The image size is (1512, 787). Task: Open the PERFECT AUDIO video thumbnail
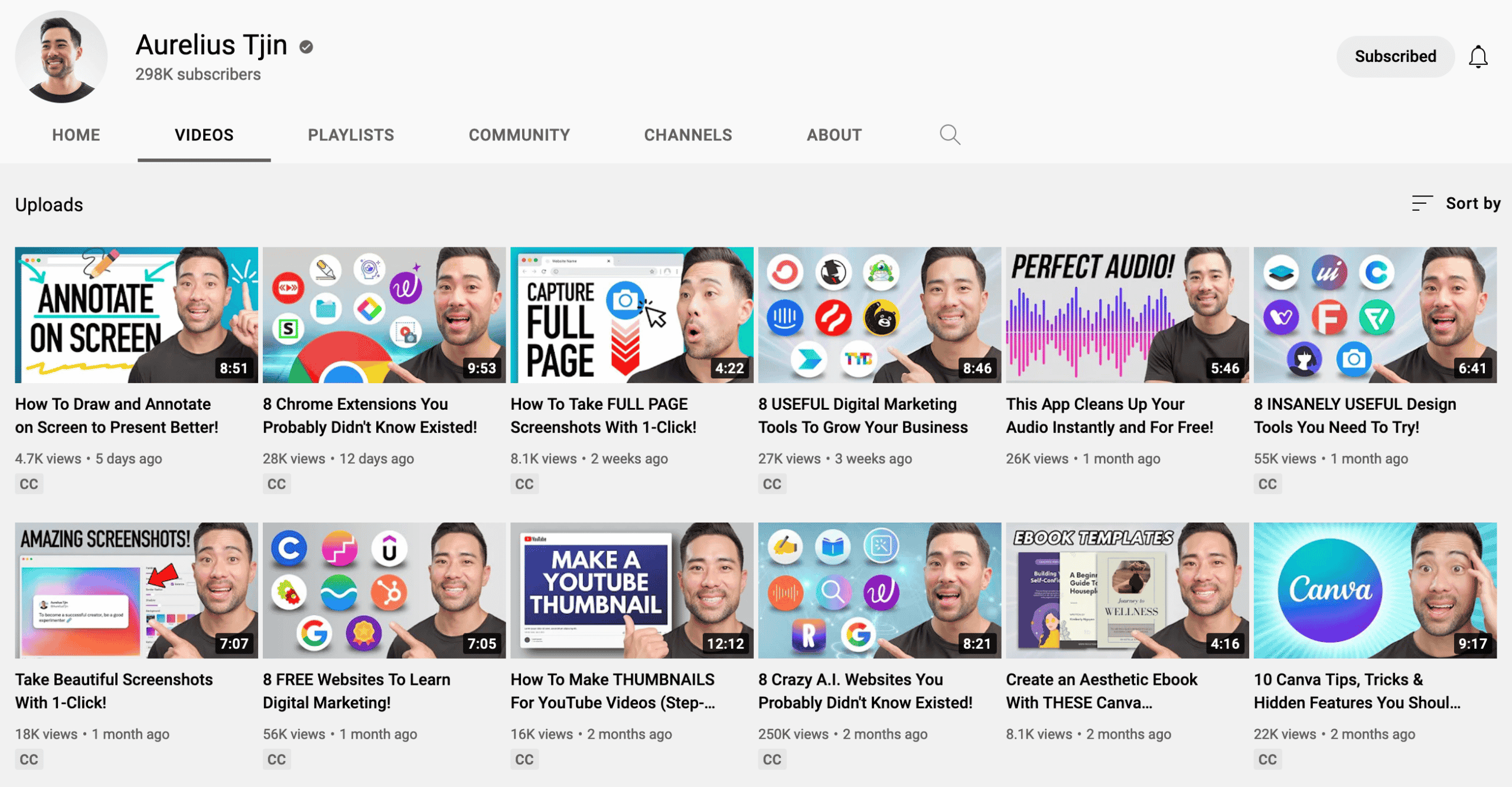tap(1127, 315)
